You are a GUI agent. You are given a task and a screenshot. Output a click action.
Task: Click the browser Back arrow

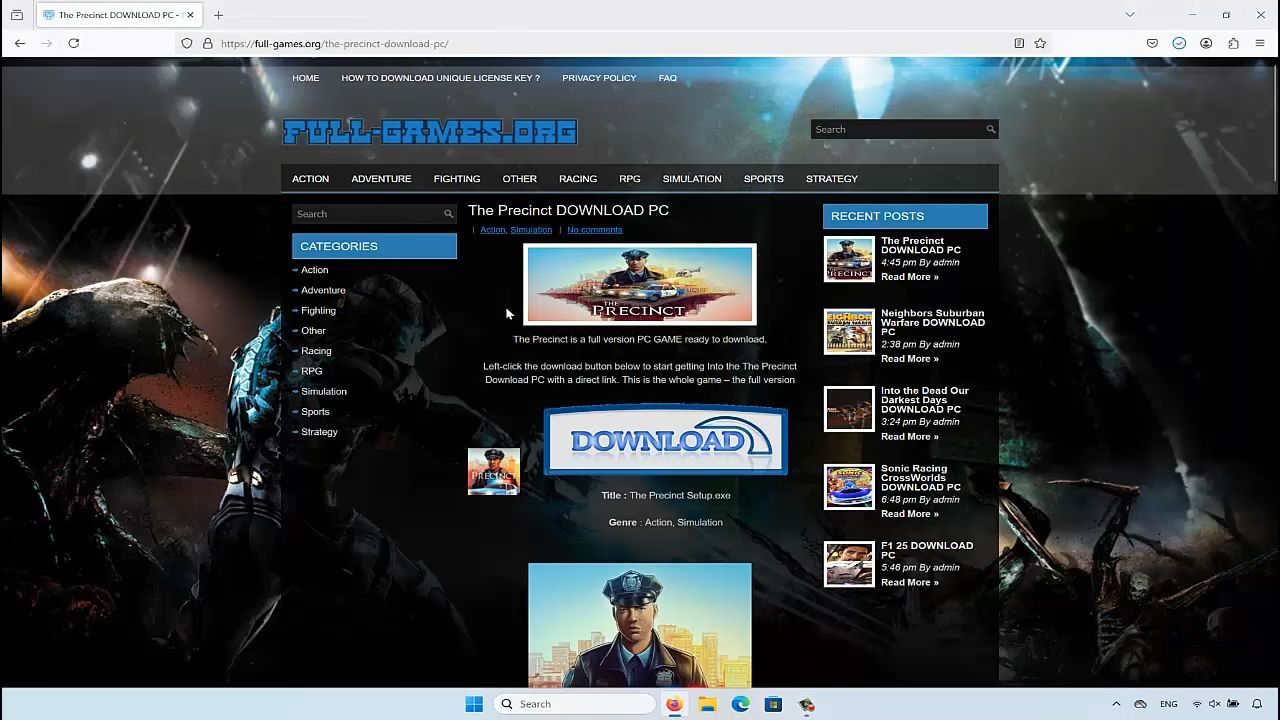click(20, 43)
